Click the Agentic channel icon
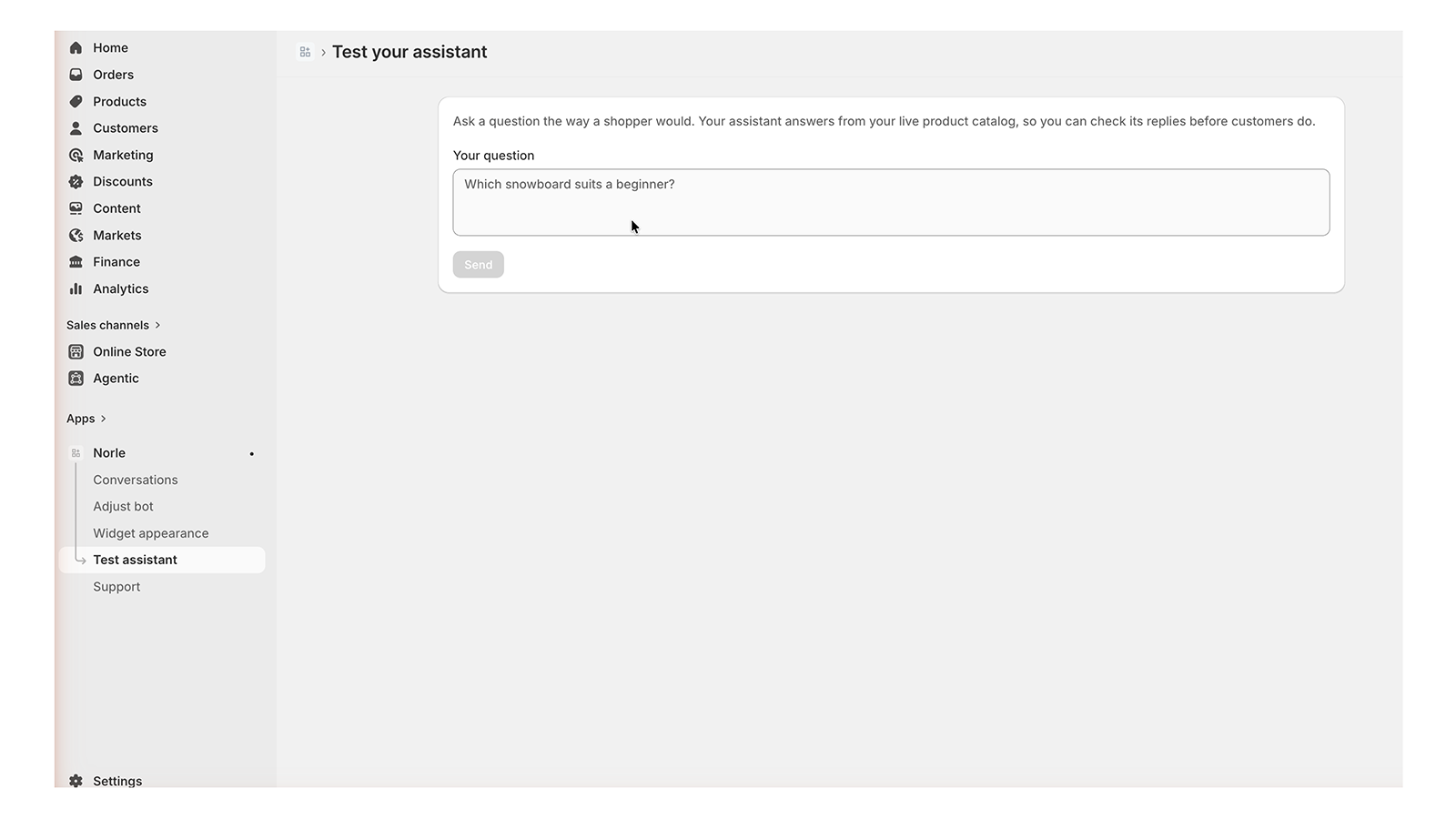Viewport: 1456px width, 819px height. coord(76,379)
